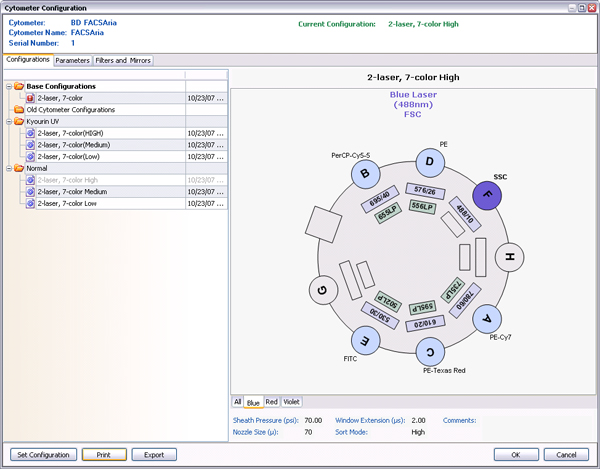
Task: Collapse the Normal folder node
Action: [9, 168]
